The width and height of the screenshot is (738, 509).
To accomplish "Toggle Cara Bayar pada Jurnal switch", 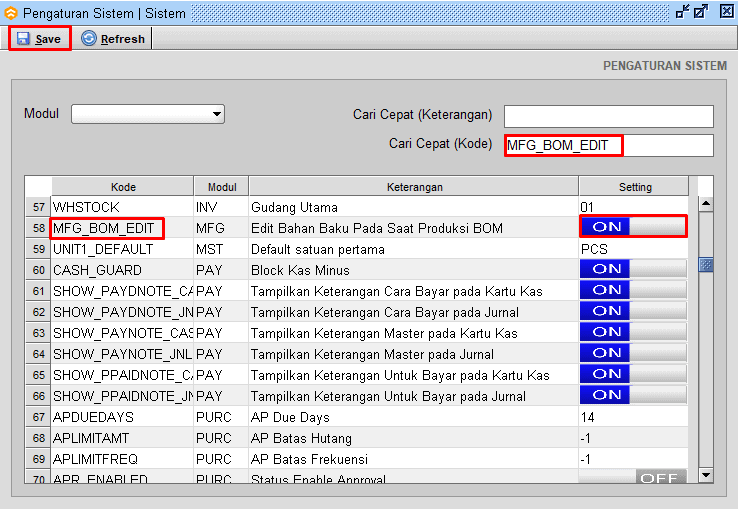I will click(633, 311).
